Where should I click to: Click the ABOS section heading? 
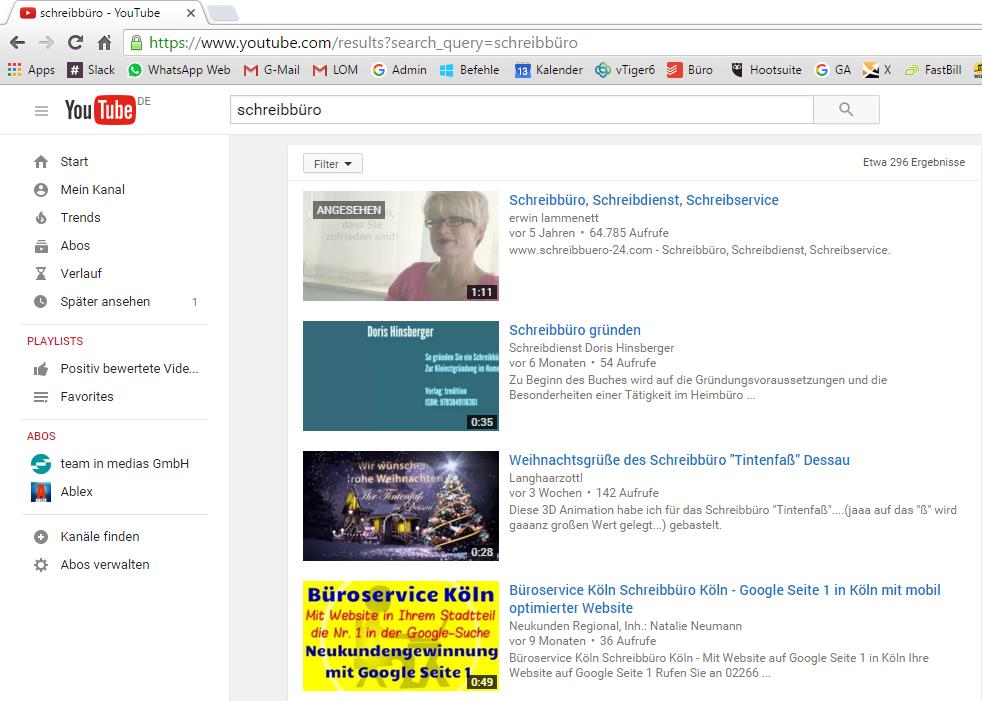pyautogui.click(x=41, y=436)
